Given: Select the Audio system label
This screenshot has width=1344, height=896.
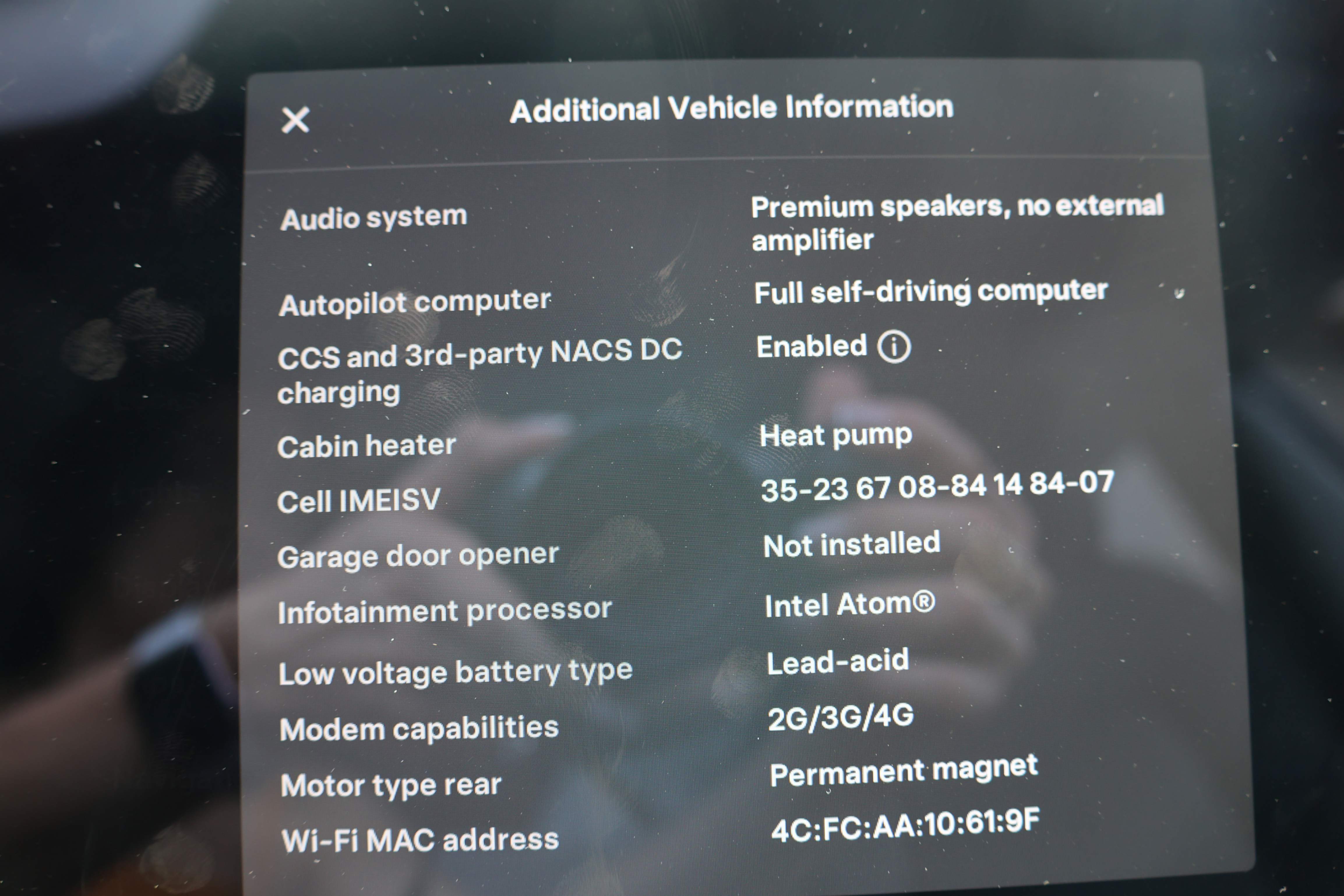Looking at the screenshot, I should [x=373, y=218].
